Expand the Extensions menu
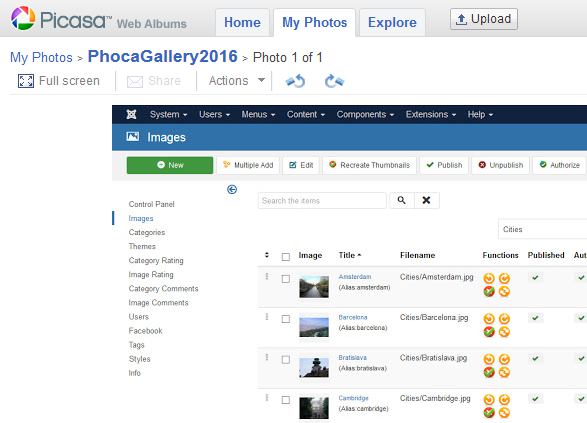 point(431,115)
